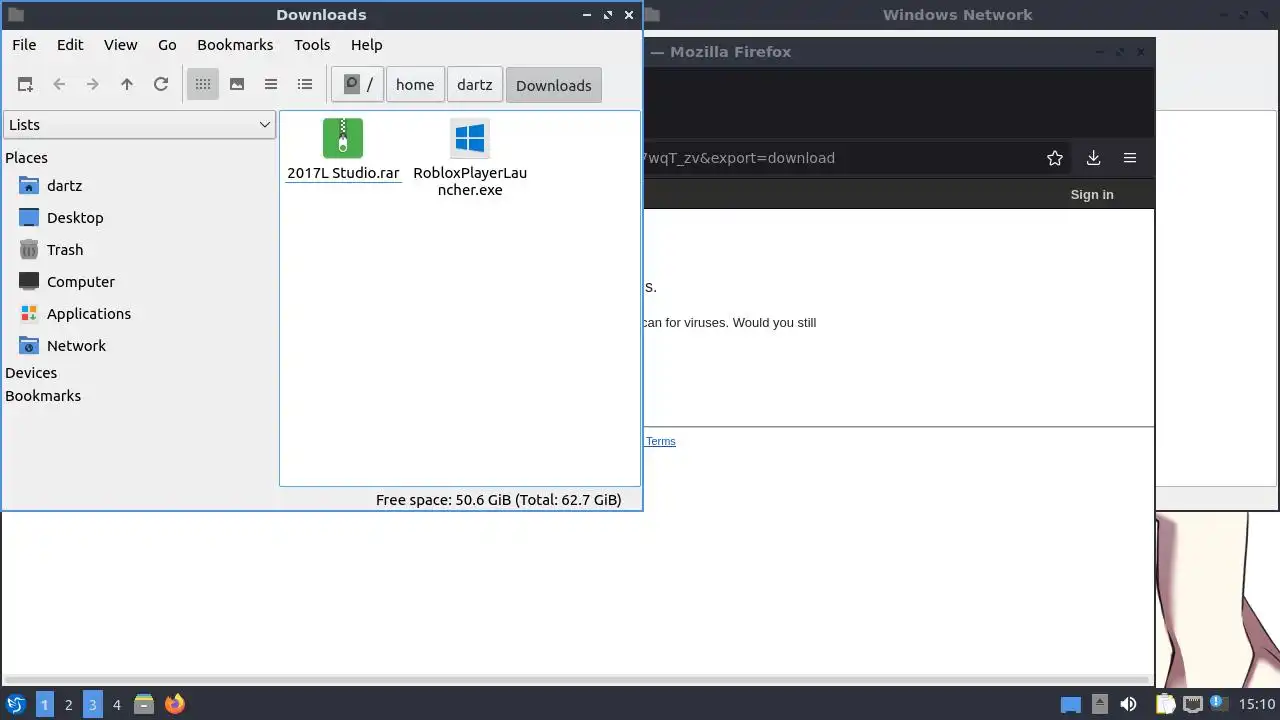Viewport: 1280px width, 720px height.
Task: Open Applications in Places sidebar
Action: [89, 314]
